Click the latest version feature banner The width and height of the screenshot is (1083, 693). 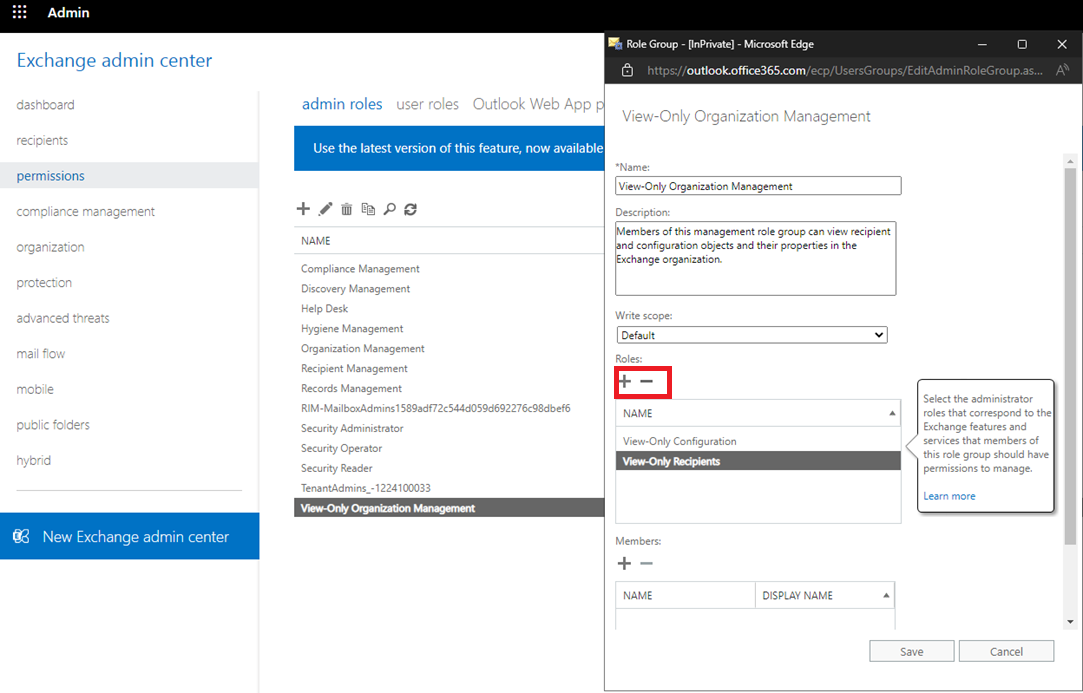click(449, 148)
